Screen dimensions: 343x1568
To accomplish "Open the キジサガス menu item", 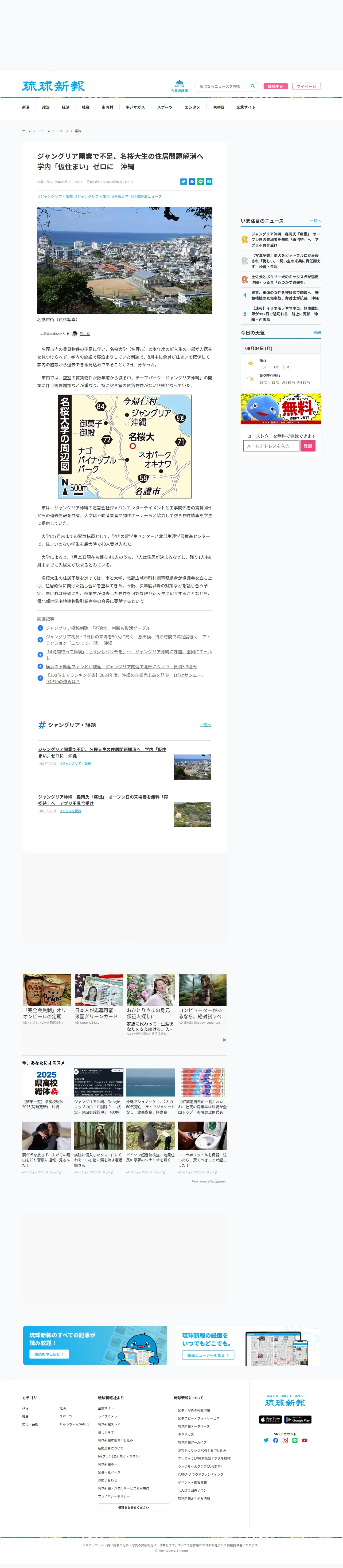I will tap(135, 107).
